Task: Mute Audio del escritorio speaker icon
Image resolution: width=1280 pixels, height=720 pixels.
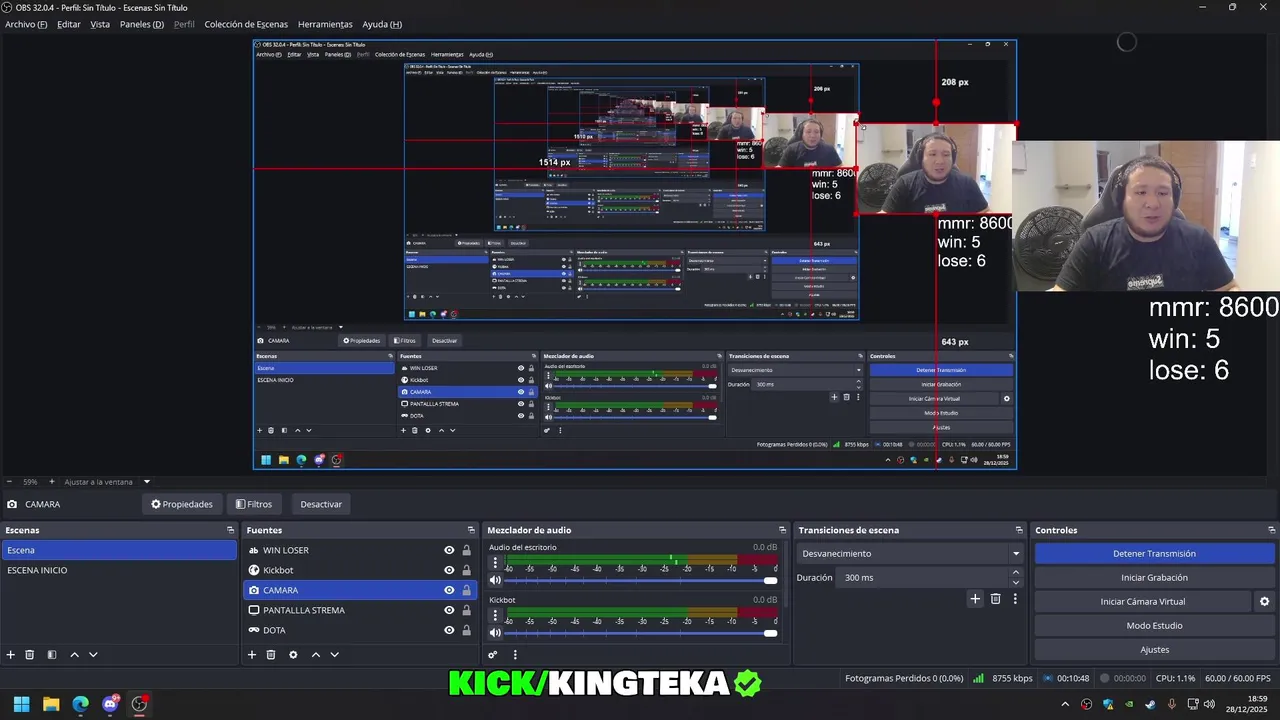Action: [495, 580]
